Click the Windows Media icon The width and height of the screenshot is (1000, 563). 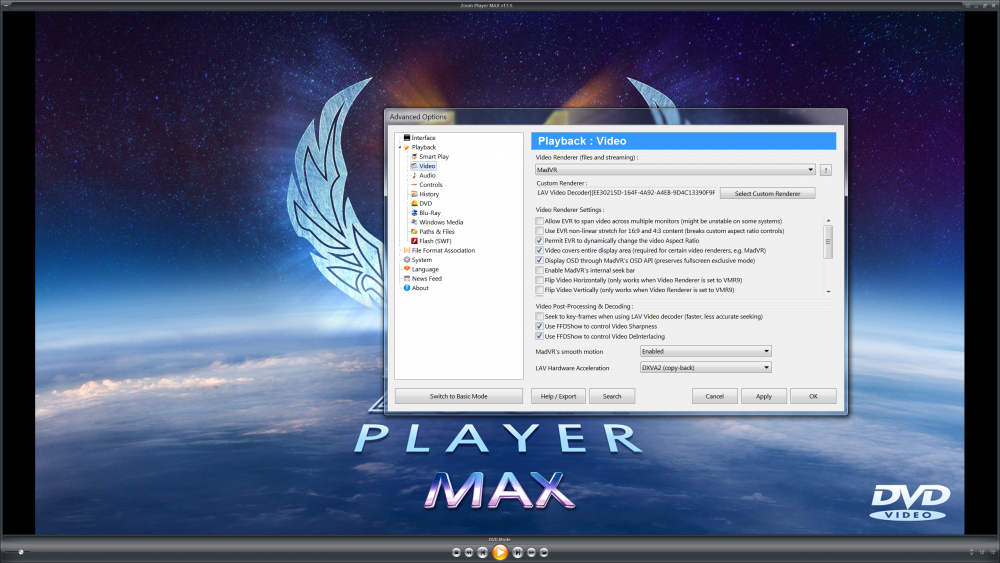pyautogui.click(x=414, y=222)
